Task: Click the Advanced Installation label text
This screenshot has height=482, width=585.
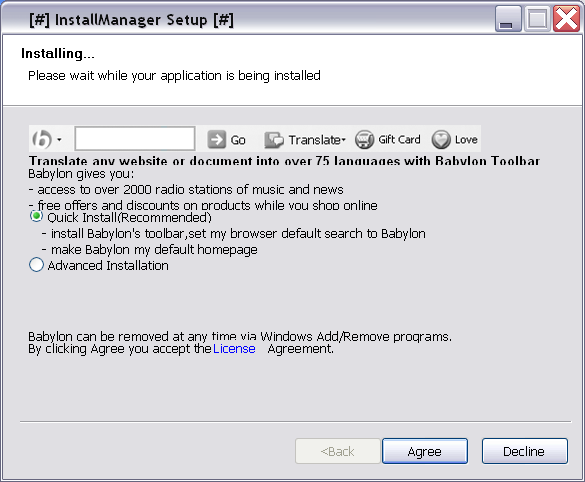Action: 108,266
